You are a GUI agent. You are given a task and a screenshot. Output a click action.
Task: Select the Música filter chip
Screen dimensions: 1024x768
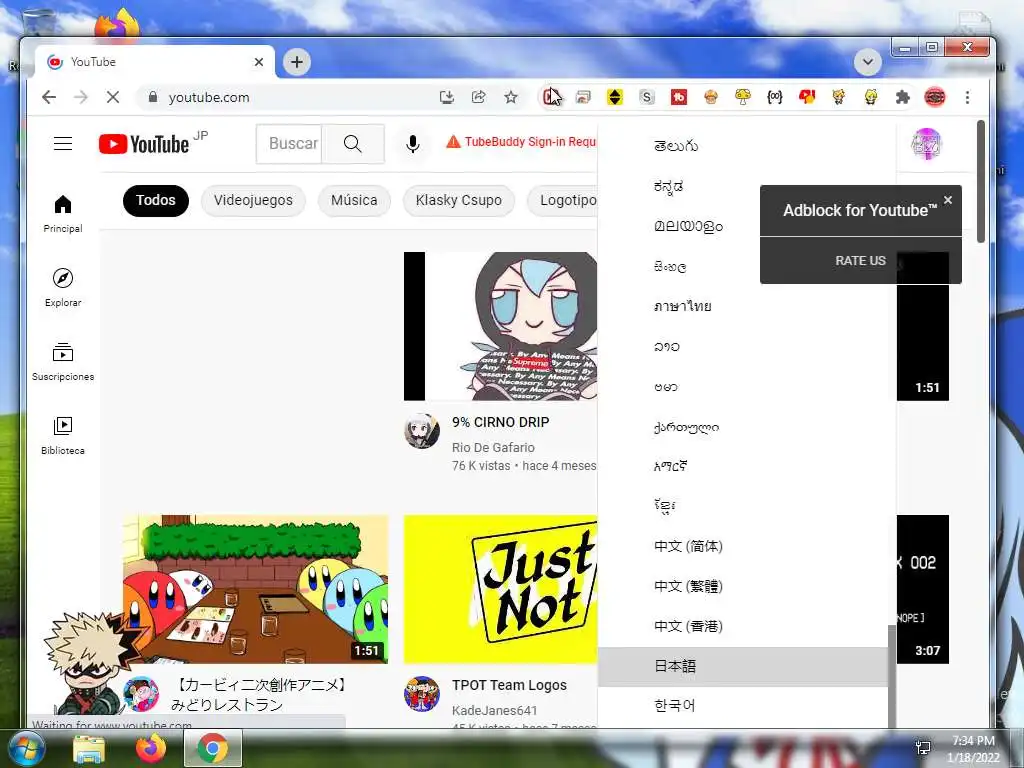point(354,200)
